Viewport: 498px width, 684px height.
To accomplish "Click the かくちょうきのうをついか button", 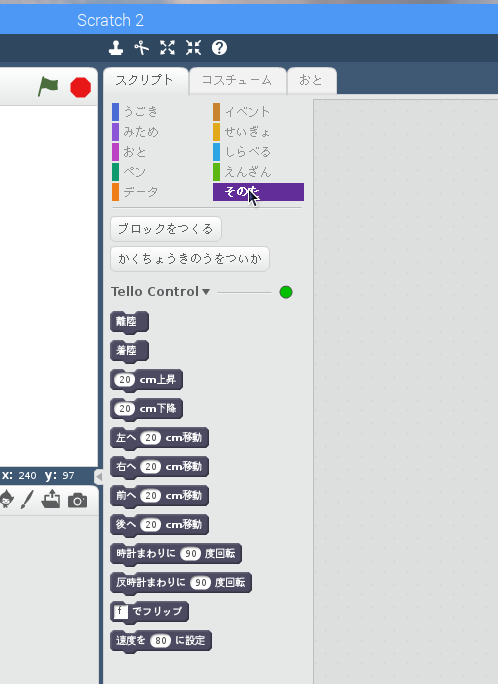I will [190, 259].
